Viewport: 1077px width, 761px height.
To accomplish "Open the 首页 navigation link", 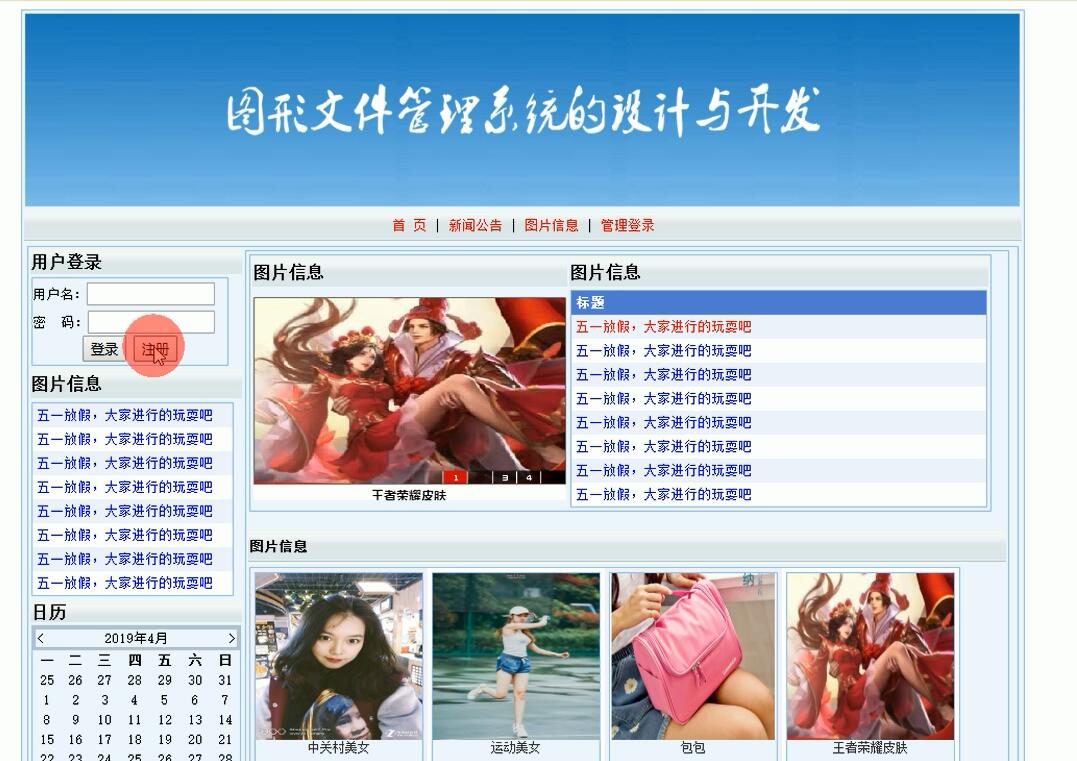I will coord(409,225).
